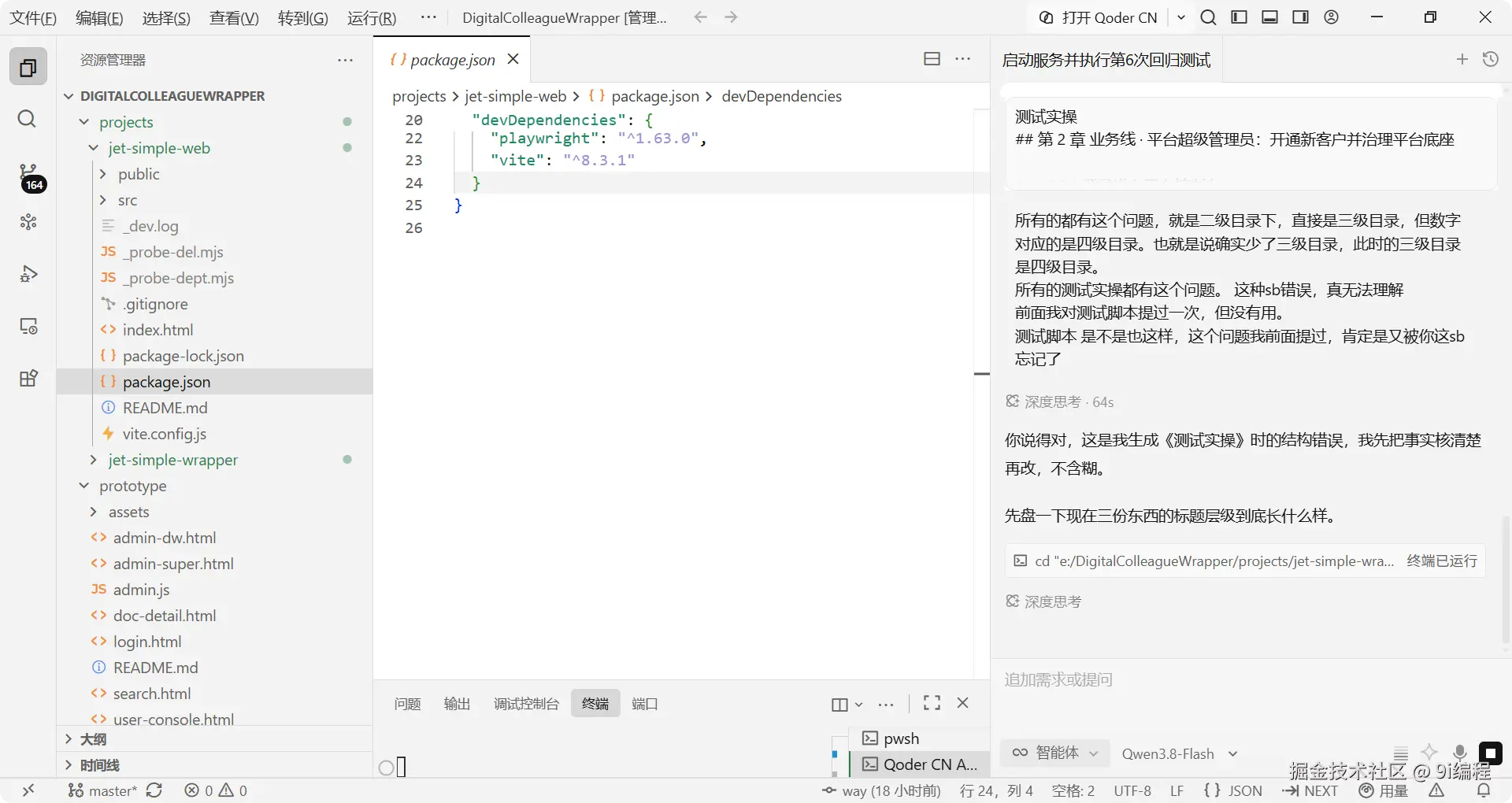This screenshot has width=1512, height=803.
Task: Split the editor to the right
Action: pos(932,59)
